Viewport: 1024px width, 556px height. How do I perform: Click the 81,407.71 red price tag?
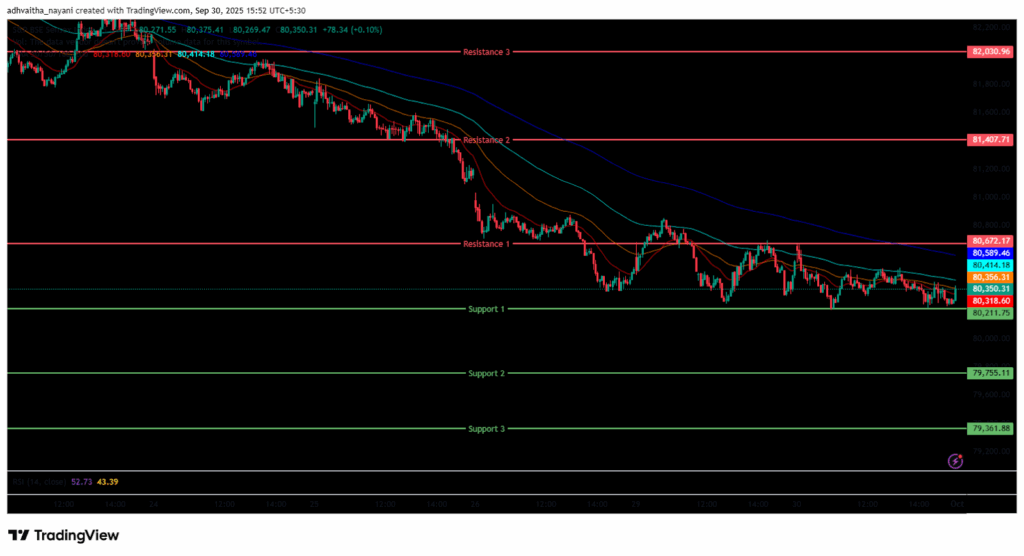tap(991, 140)
